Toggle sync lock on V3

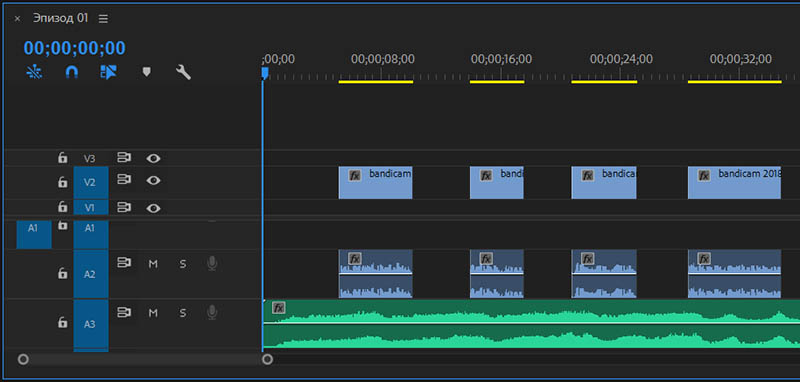(124, 158)
